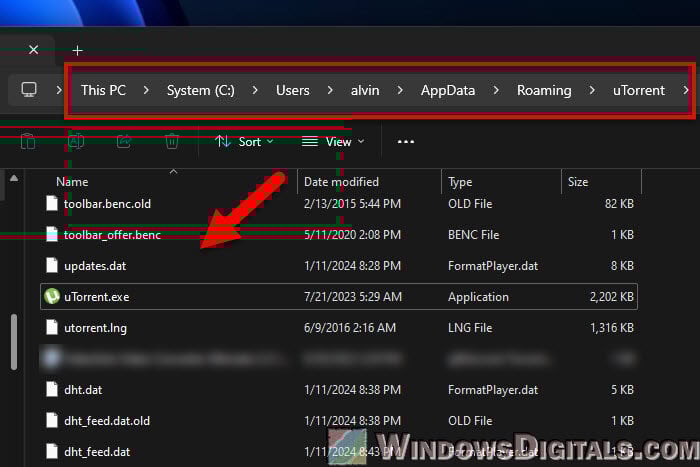This screenshot has width=700, height=467.
Task: Add a new tab with plus button
Action: tap(78, 50)
